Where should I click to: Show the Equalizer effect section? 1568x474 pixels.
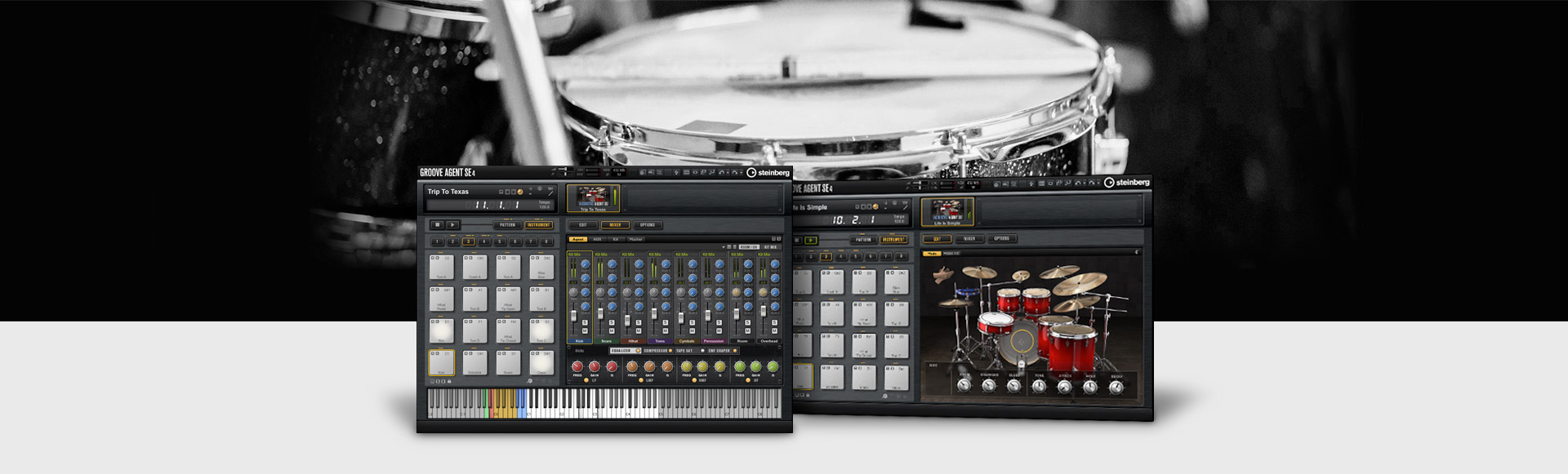pyautogui.click(x=626, y=351)
